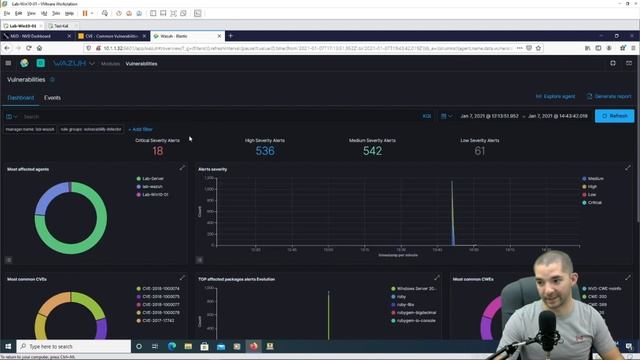The image size is (640, 360).
Task: Open Explore agent
Action: pyautogui.click(x=555, y=96)
